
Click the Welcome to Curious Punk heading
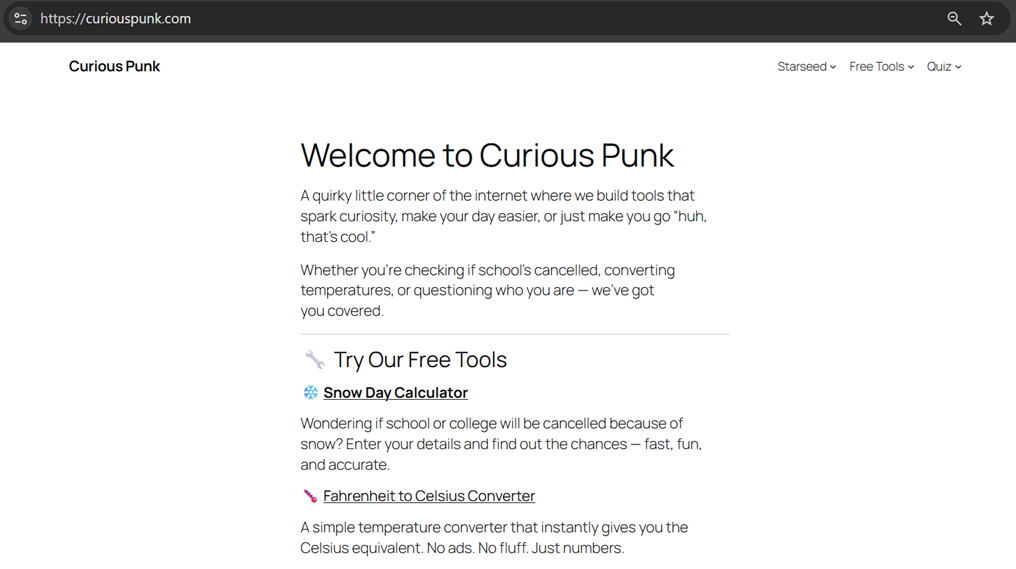pos(487,155)
